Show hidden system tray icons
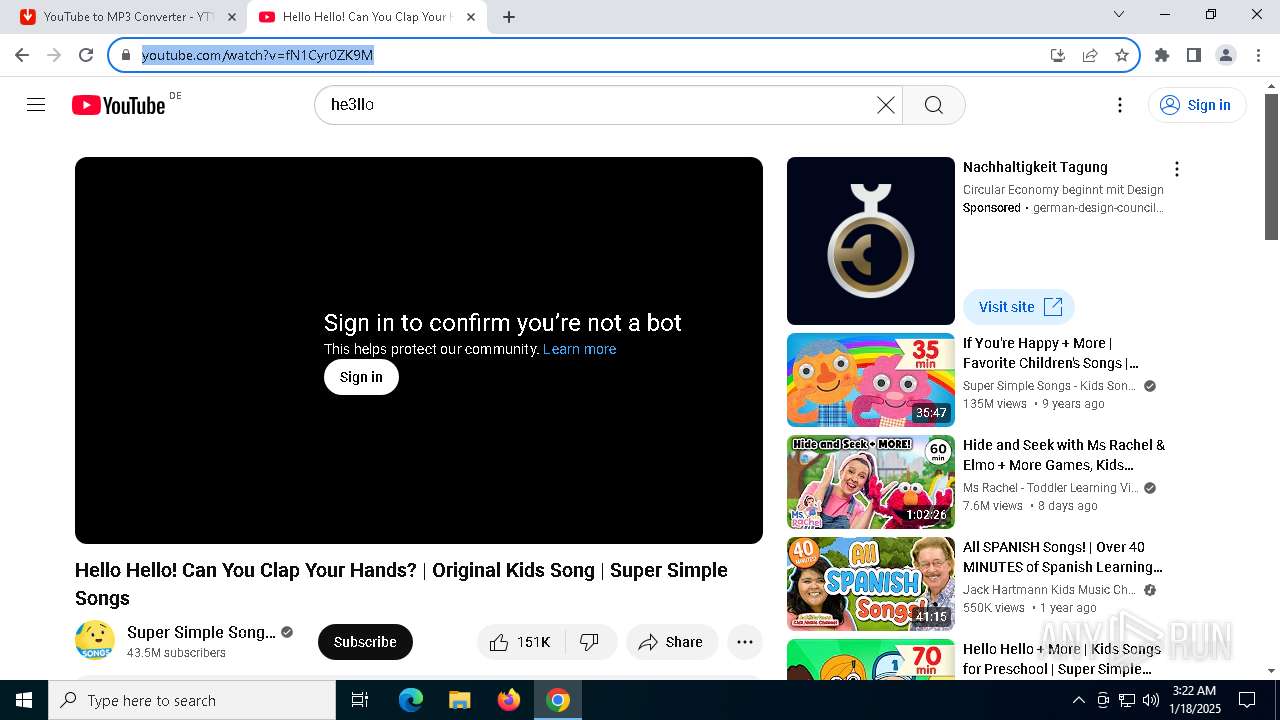This screenshot has height=720, width=1280. (x=1078, y=700)
